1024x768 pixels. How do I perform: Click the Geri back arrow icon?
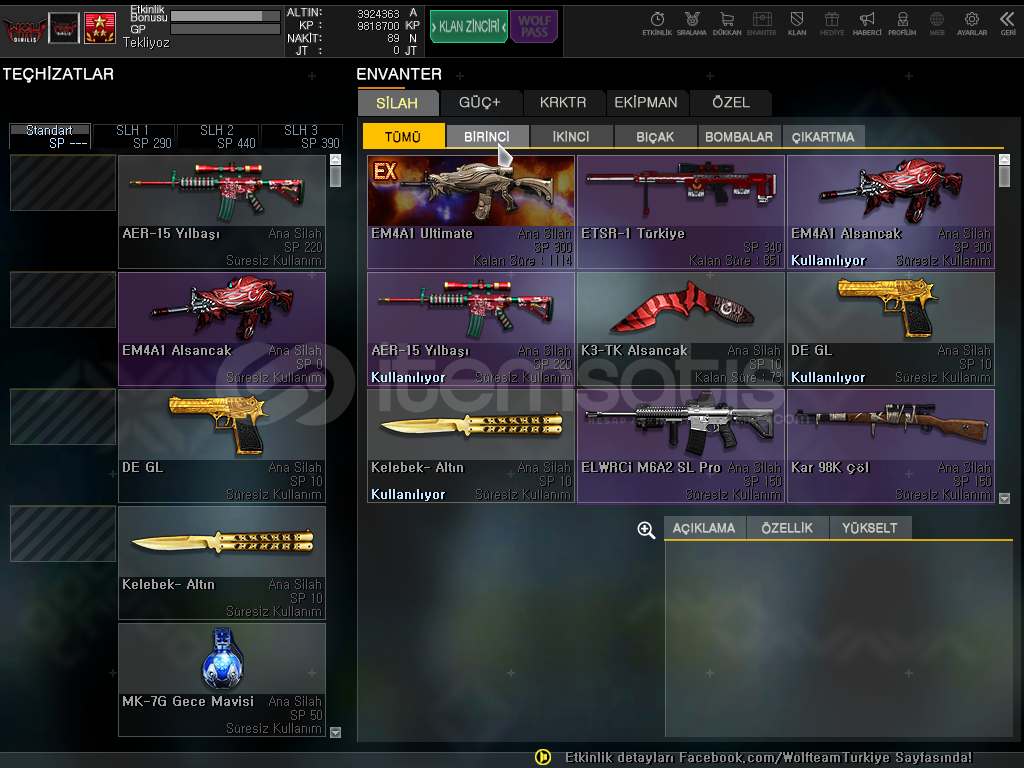[1008, 23]
